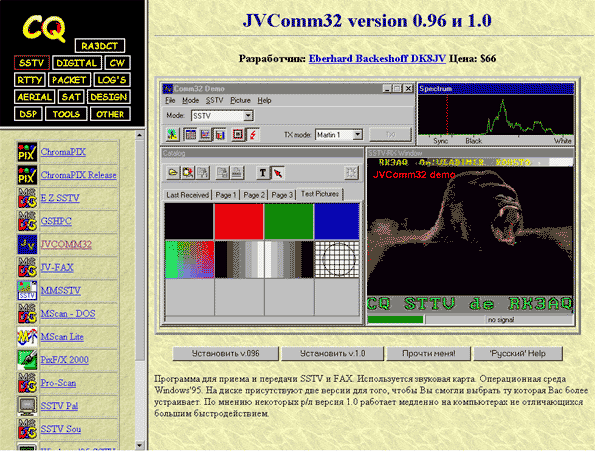Click the icon next to GSHPC

pos(27,222)
